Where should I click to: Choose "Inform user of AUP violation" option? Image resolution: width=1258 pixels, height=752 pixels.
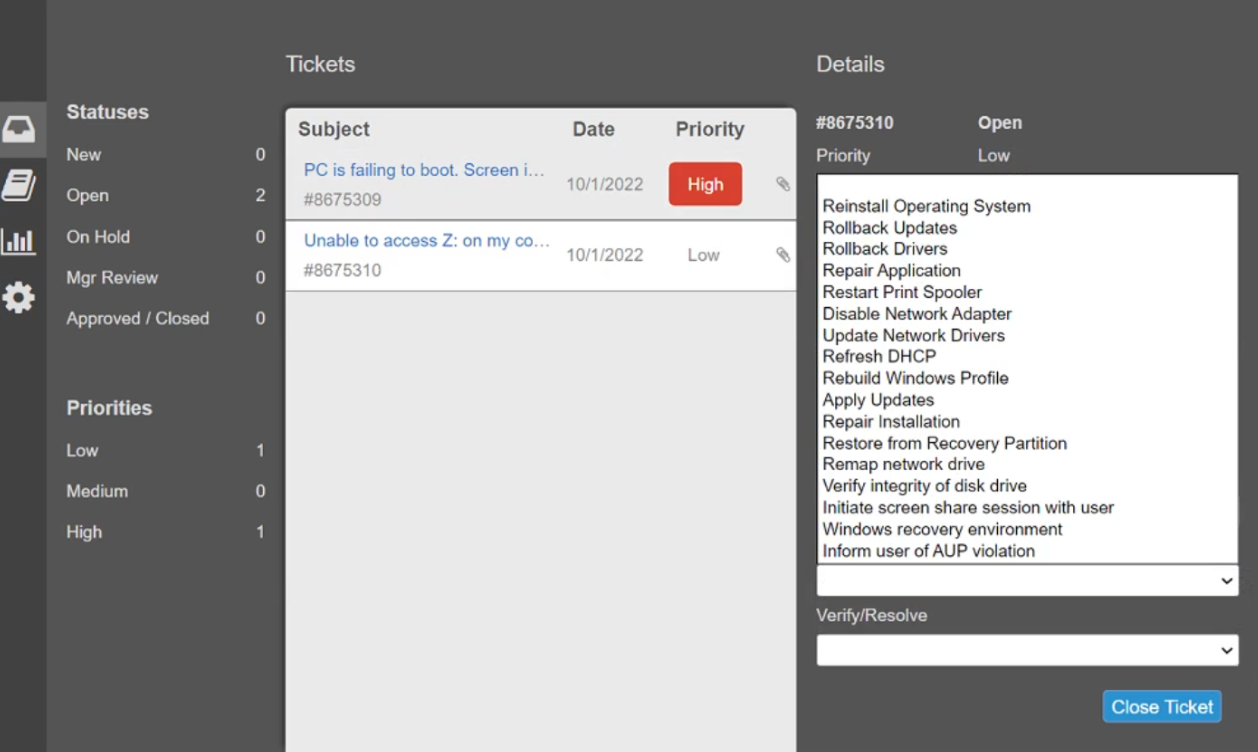click(929, 551)
